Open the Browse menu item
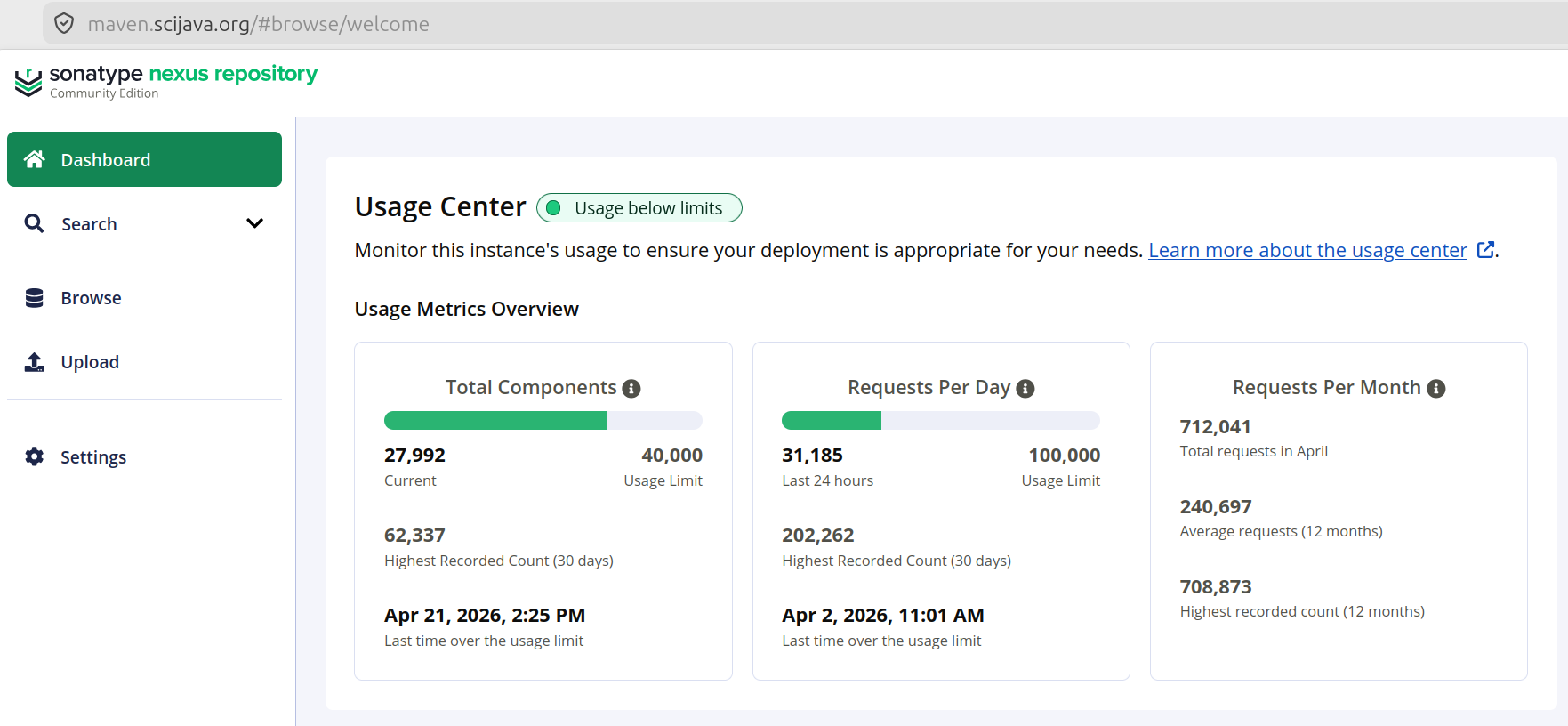The width and height of the screenshot is (1568, 726). [x=91, y=298]
